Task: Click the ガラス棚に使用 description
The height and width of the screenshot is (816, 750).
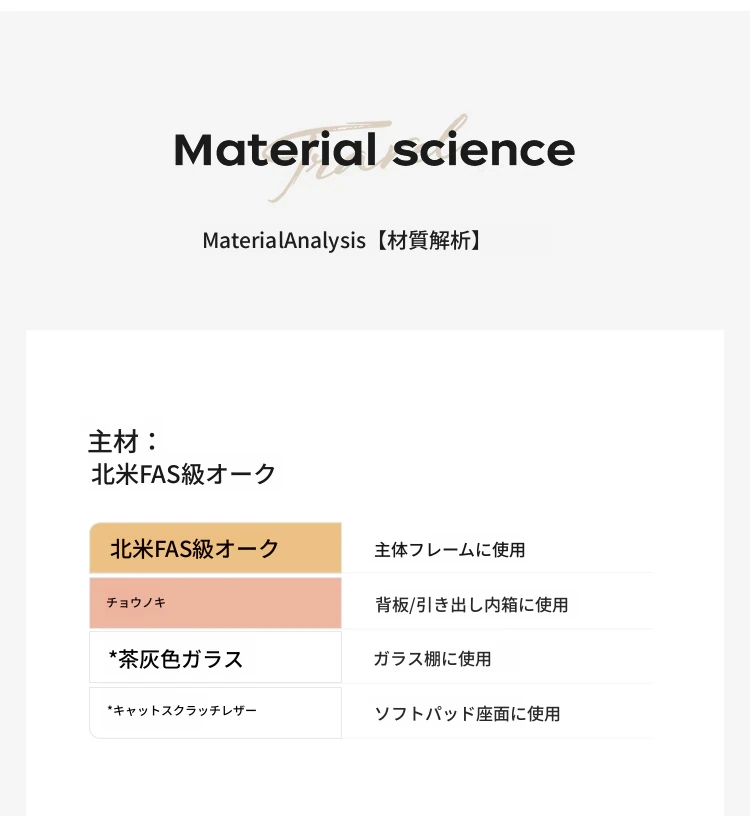Action: tap(432, 659)
